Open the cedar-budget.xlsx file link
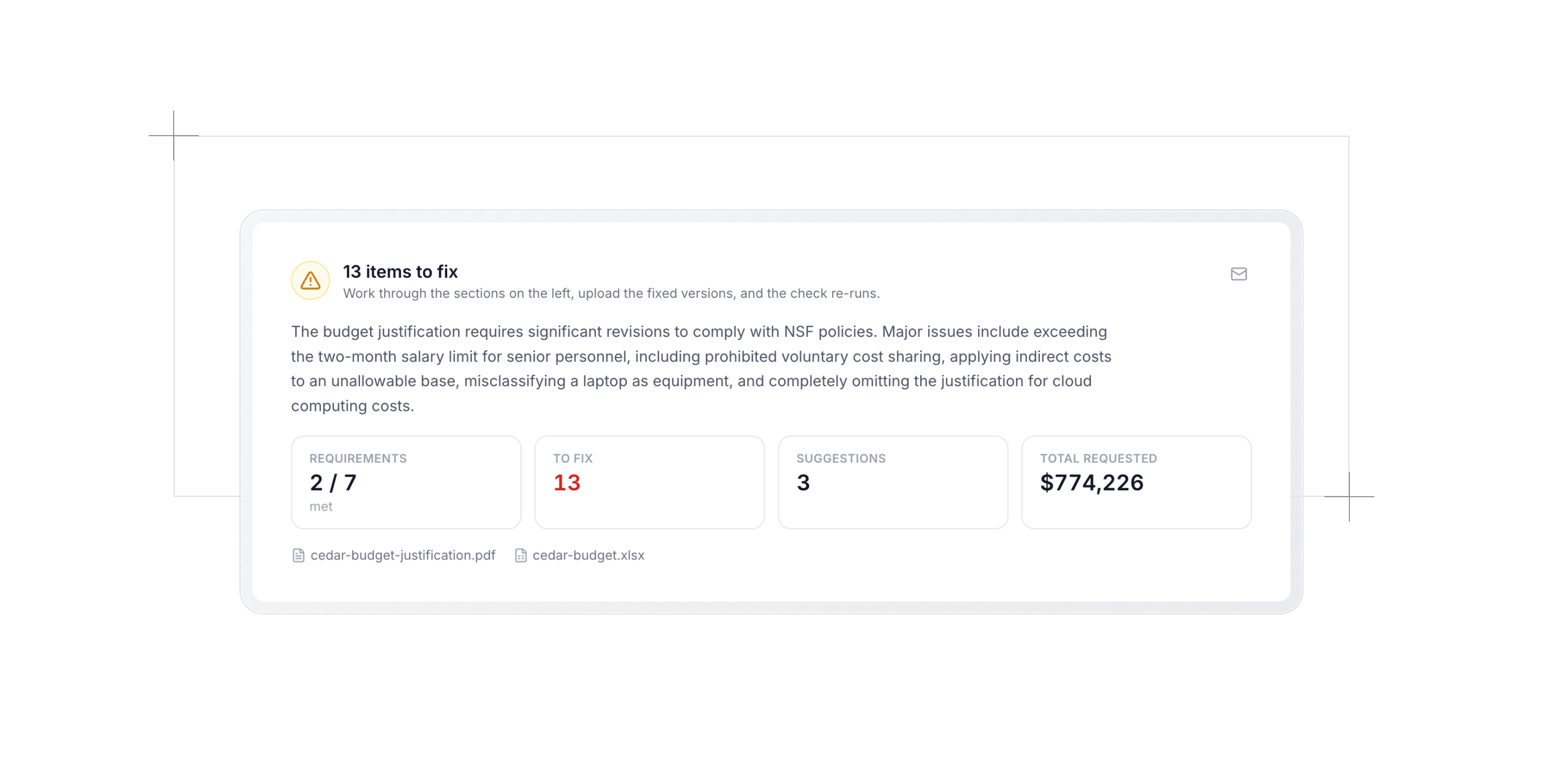Image resolution: width=1543 pixels, height=784 pixels. click(588, 556)
